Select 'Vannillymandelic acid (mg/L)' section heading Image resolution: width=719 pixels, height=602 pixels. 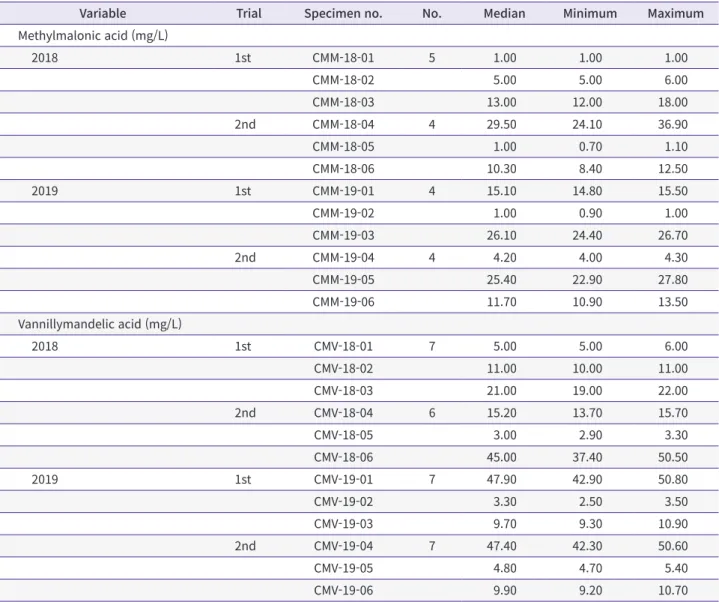coord(100,324)
